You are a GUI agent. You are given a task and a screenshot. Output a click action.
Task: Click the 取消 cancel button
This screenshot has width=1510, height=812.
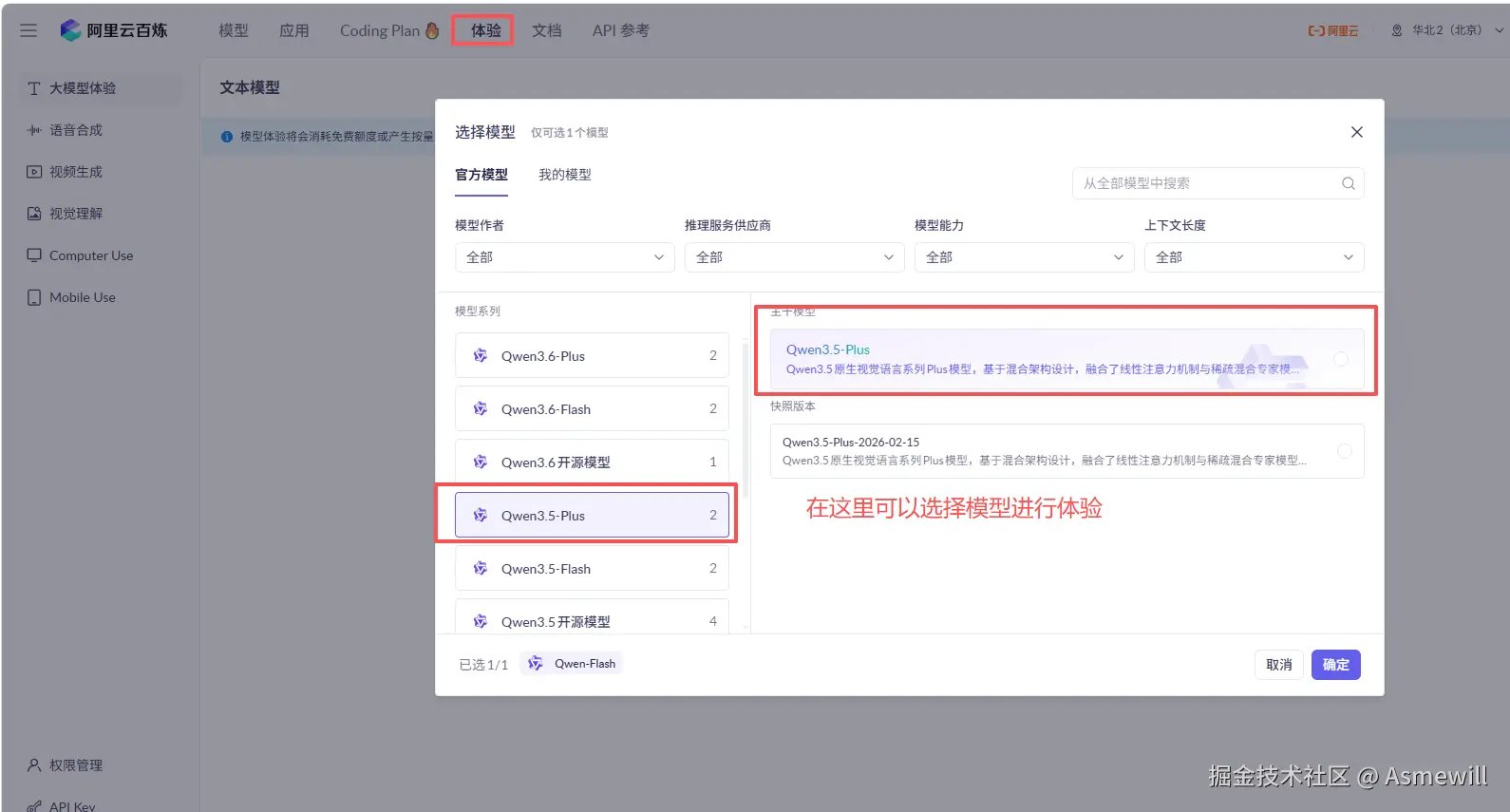click(x=1279, y=665)
